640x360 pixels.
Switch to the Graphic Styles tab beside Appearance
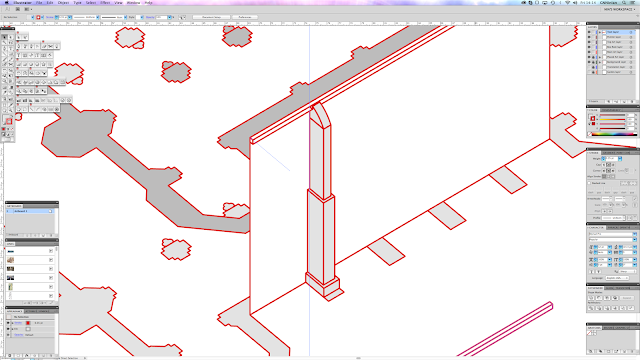point(38,311)
